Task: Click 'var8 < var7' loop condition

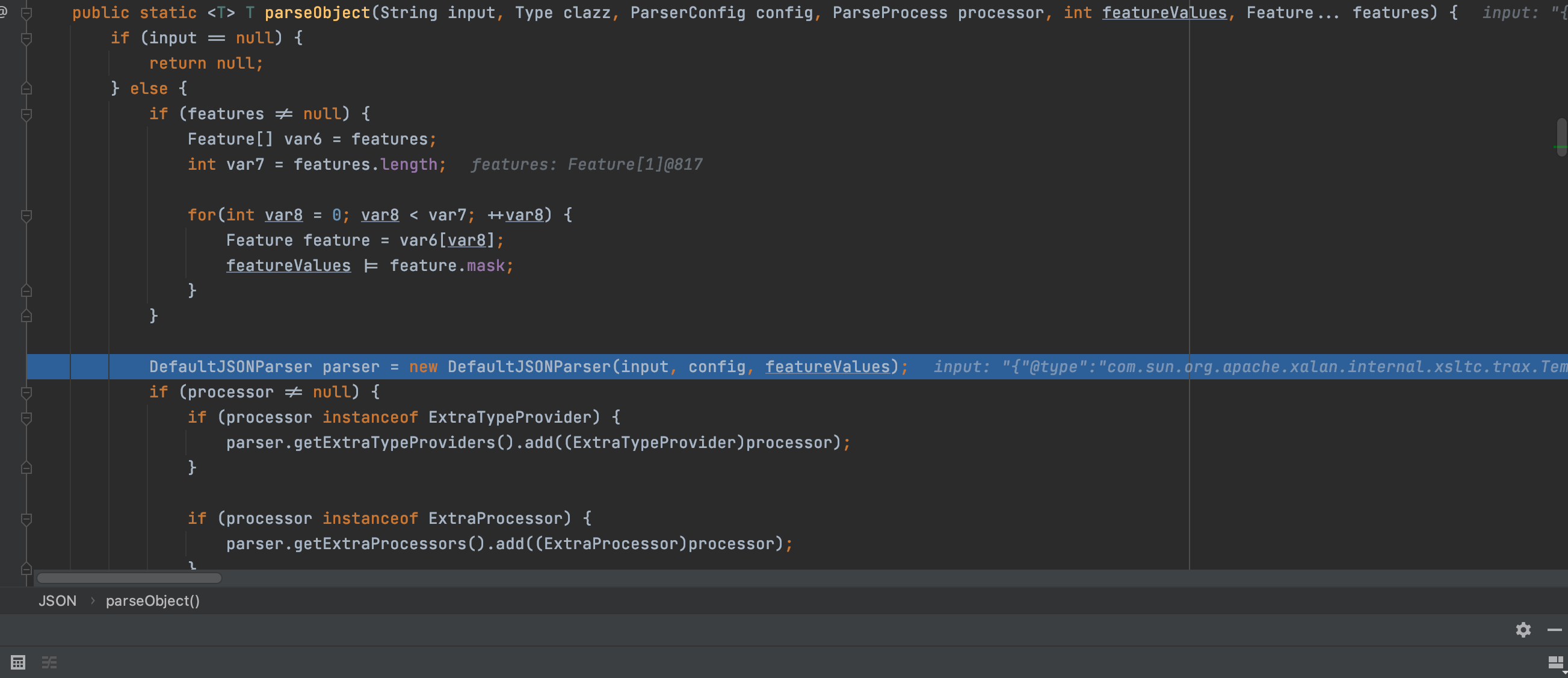Action: coord(414,215)
